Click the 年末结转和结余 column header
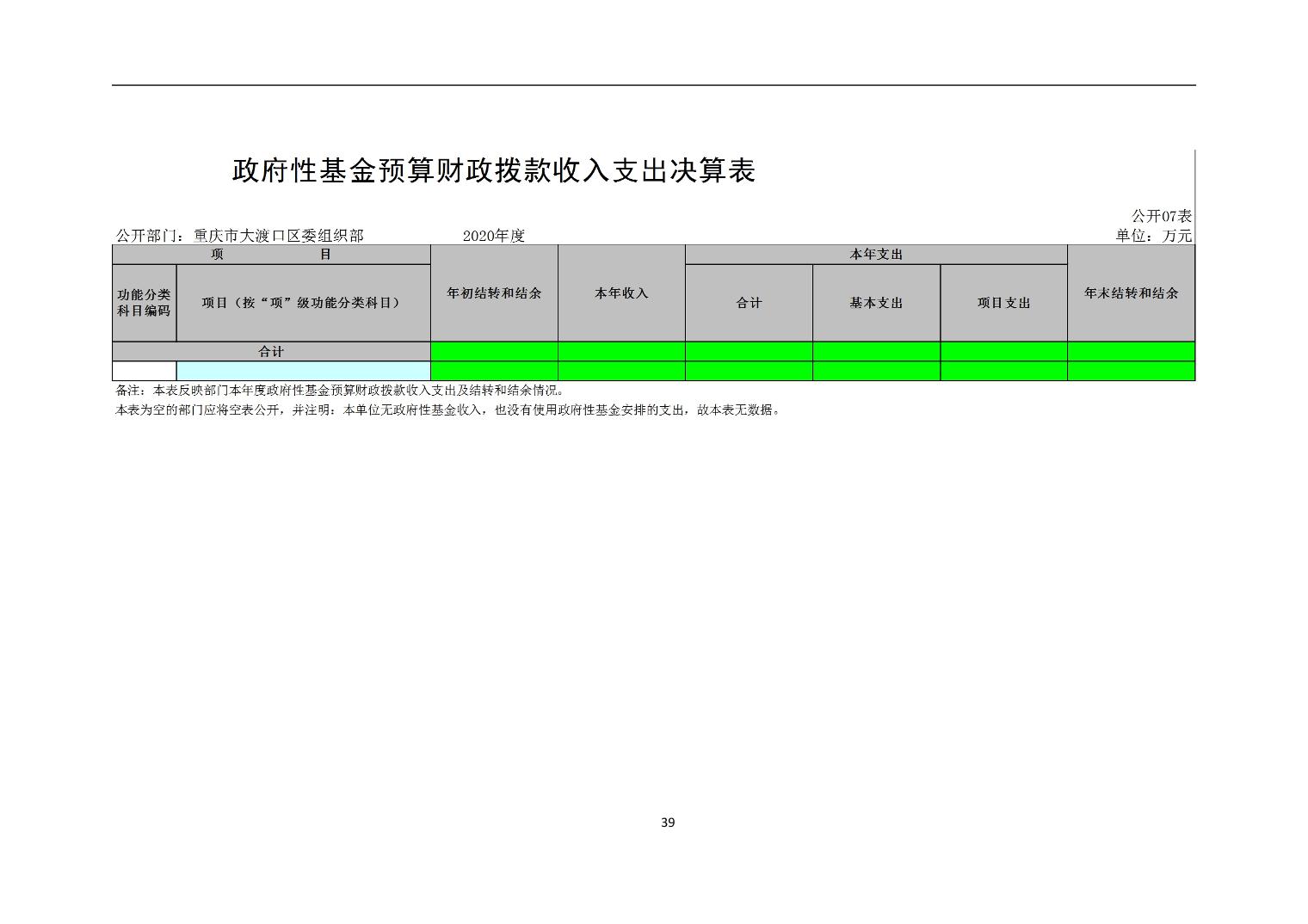 click(1131, 293)
